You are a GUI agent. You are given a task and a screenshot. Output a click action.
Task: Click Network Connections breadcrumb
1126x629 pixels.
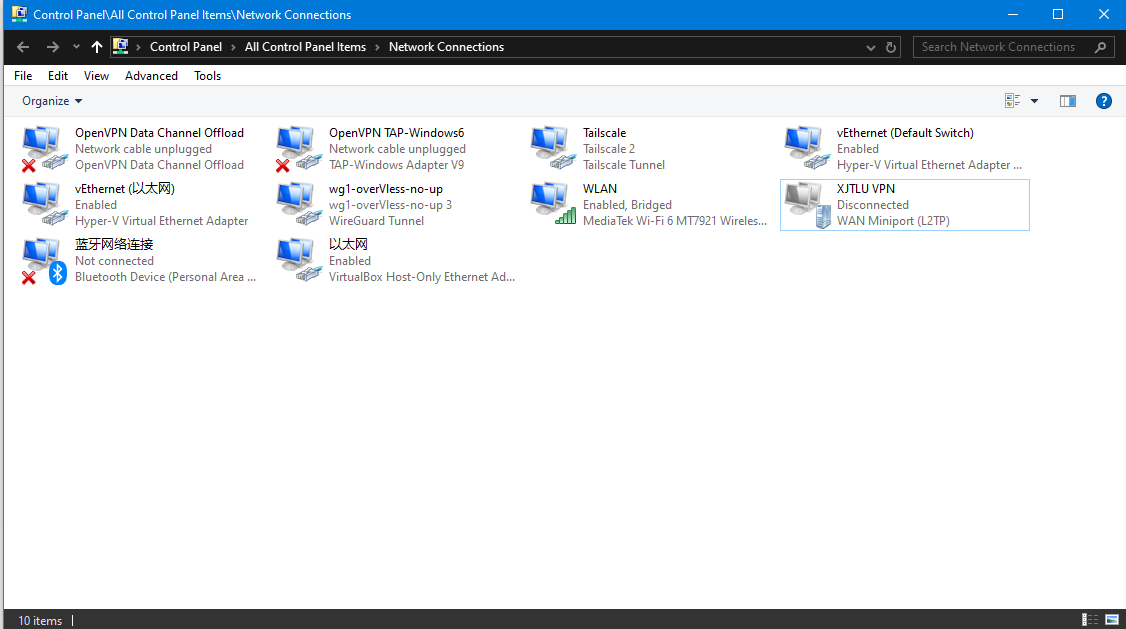pos(447,47)
